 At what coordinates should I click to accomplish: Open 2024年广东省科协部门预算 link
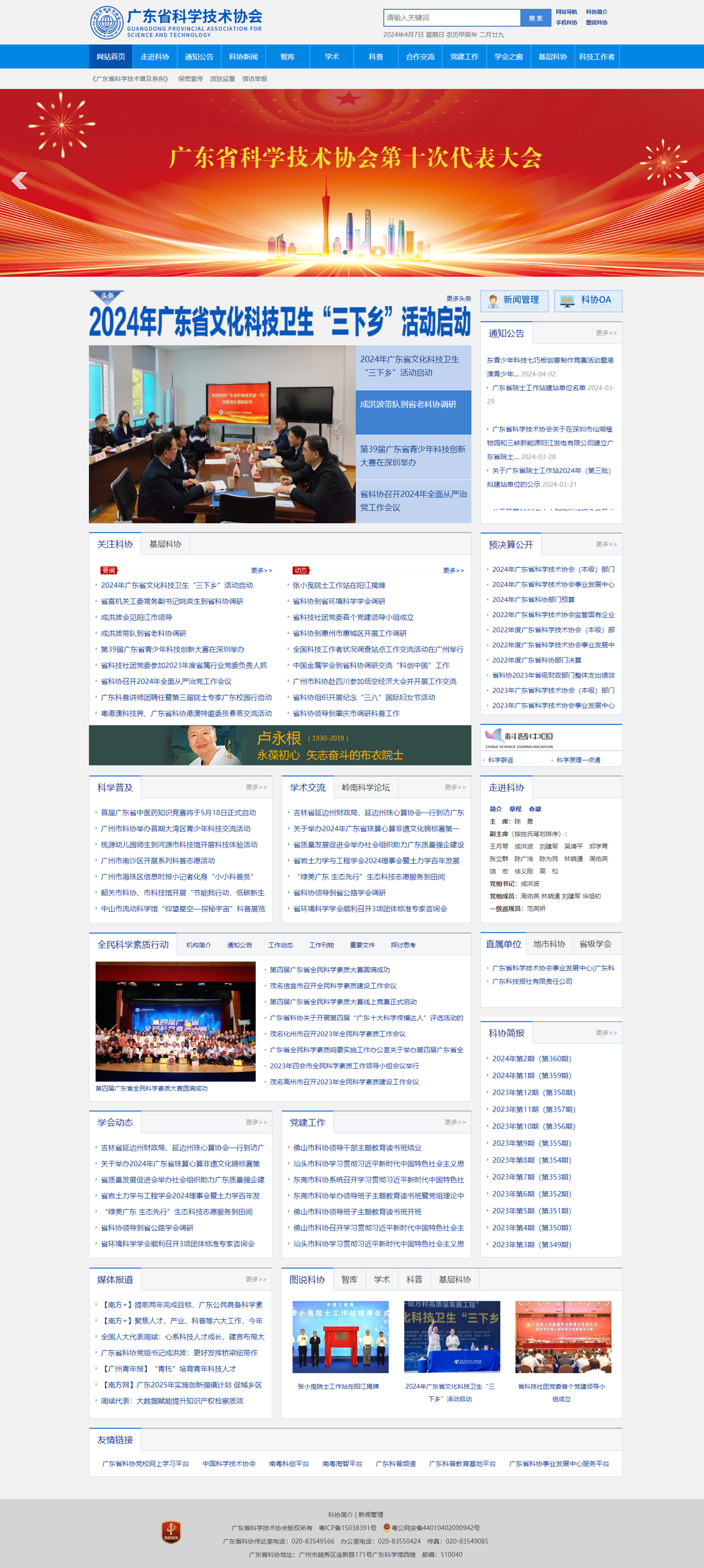tap(533, 600)
